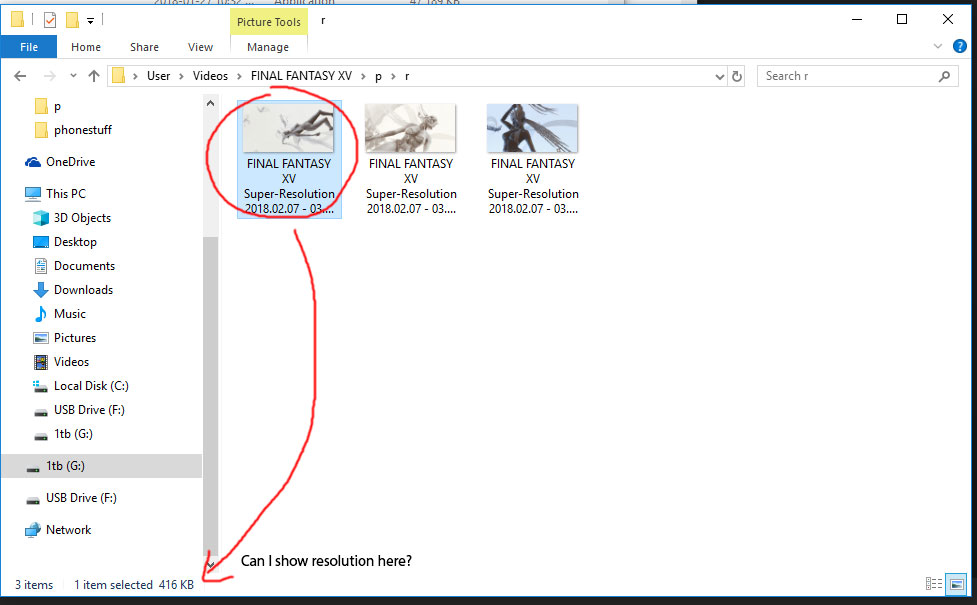Screen dimensions: 977x605
Task: Expand the address bar history dropdown
Action: 720,76
